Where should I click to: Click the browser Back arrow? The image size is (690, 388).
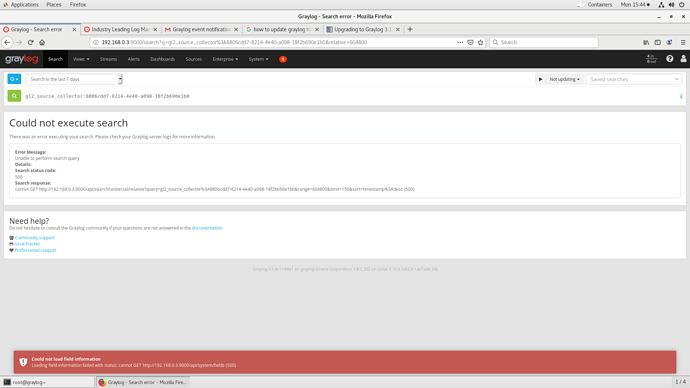(x=7, y=42)
